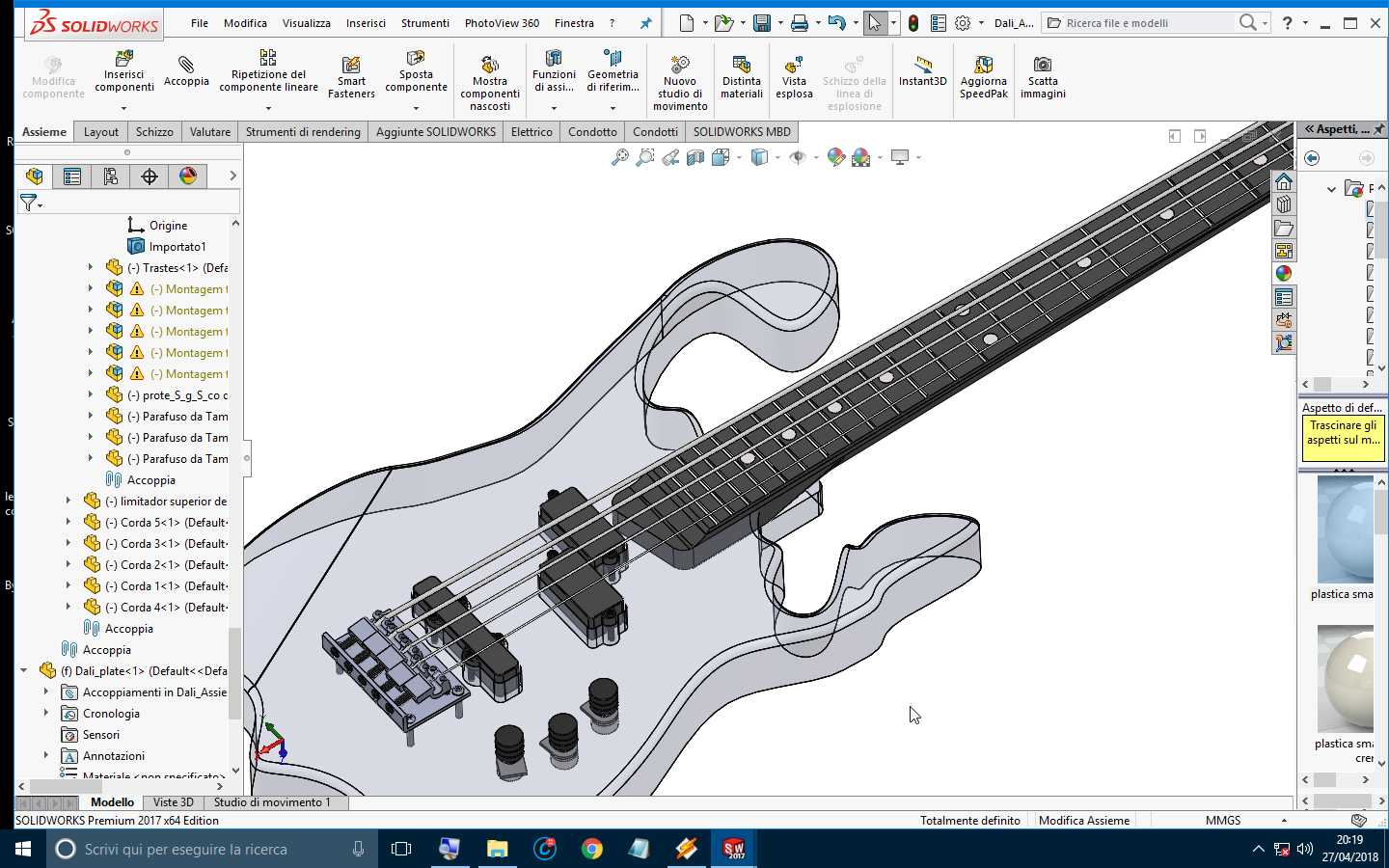Switch to Strumenti di rendering tab

(303, 132)
